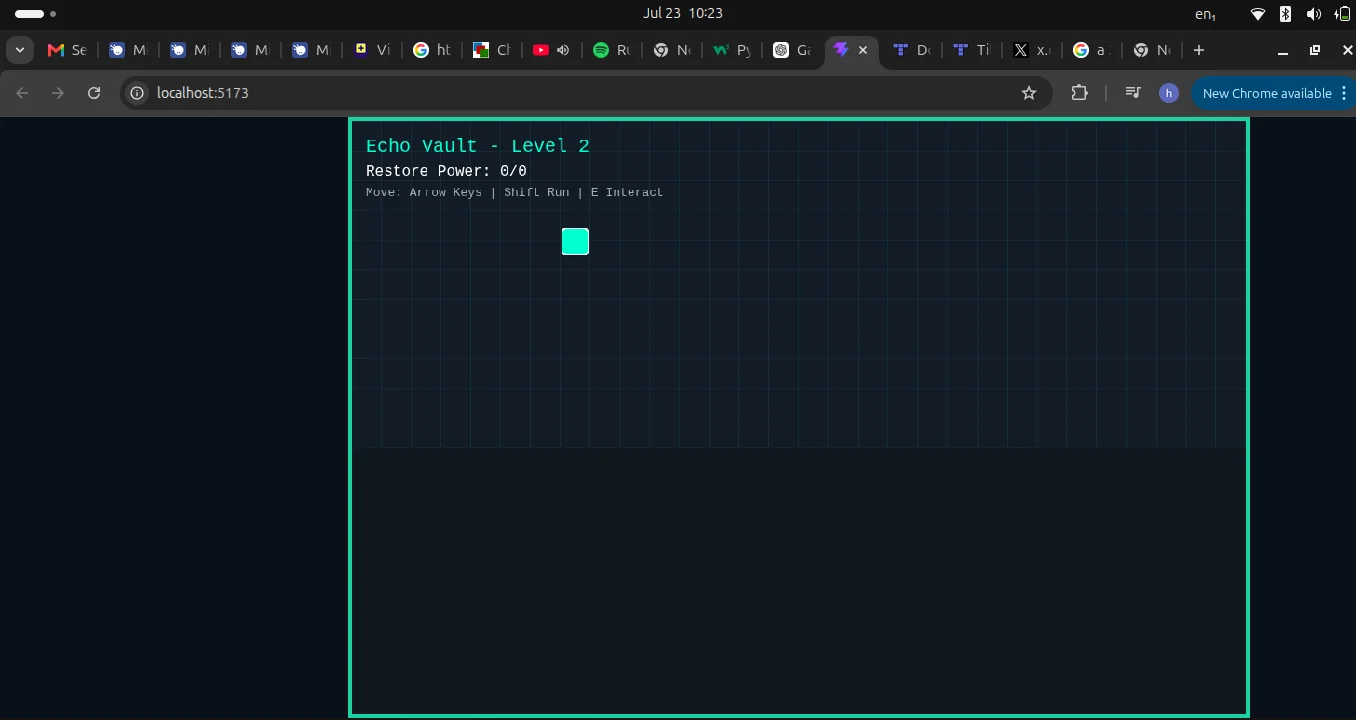View site information for localhost
The width and height of the screenshot is (1356, 720).
coord(138,93)
